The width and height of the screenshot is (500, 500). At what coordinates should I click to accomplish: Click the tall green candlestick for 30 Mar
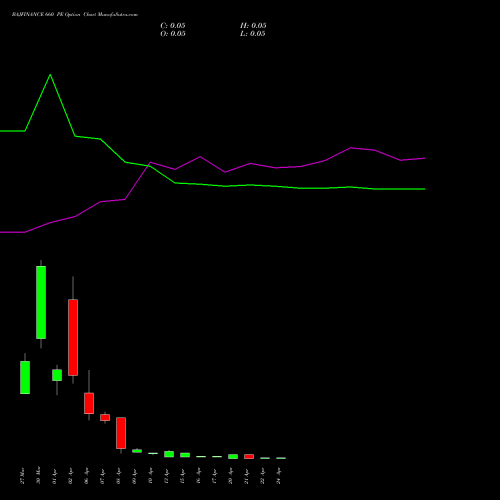pos(41,302)
